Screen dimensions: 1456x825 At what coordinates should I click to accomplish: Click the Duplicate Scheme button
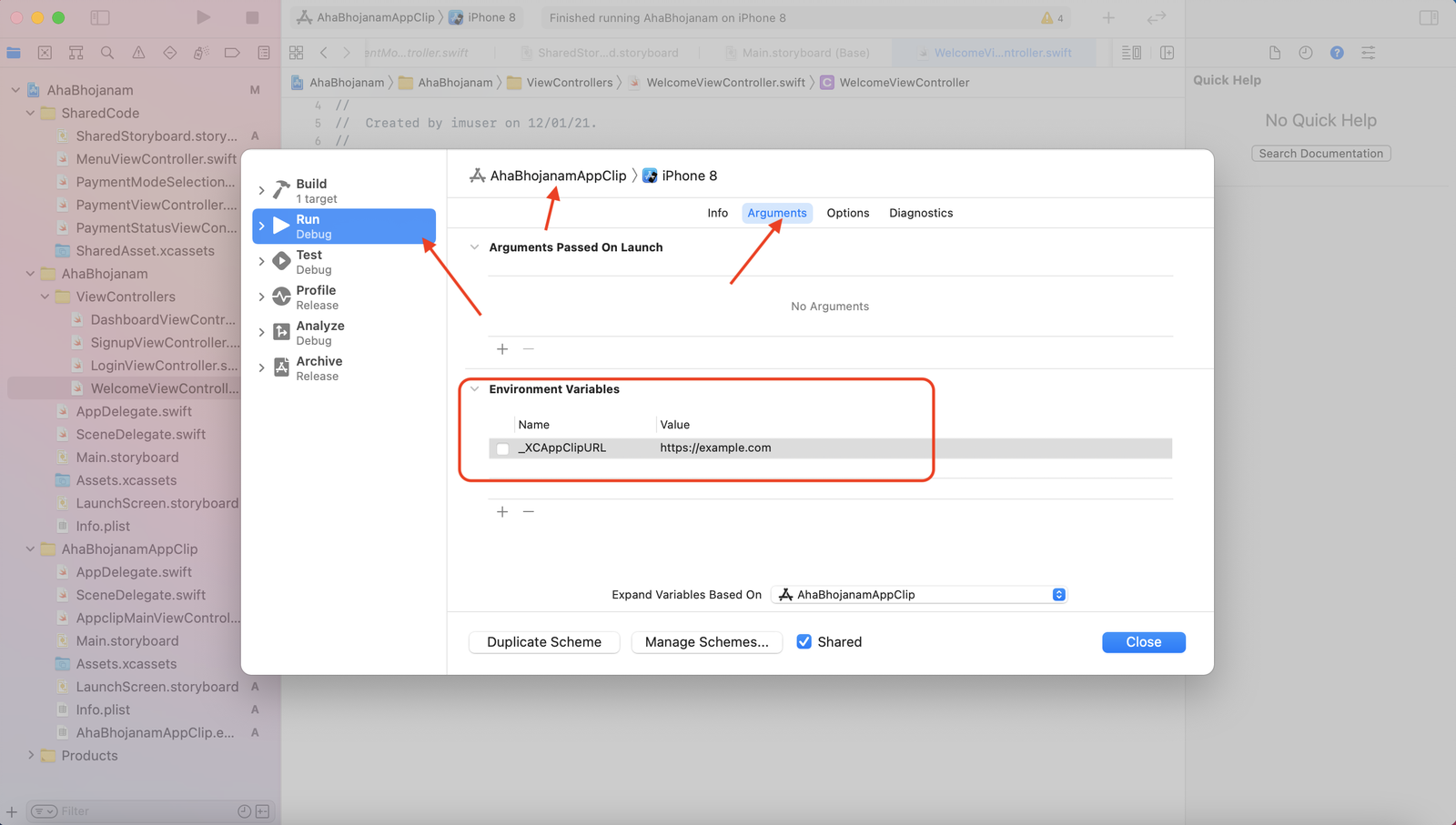coord(544,642)
